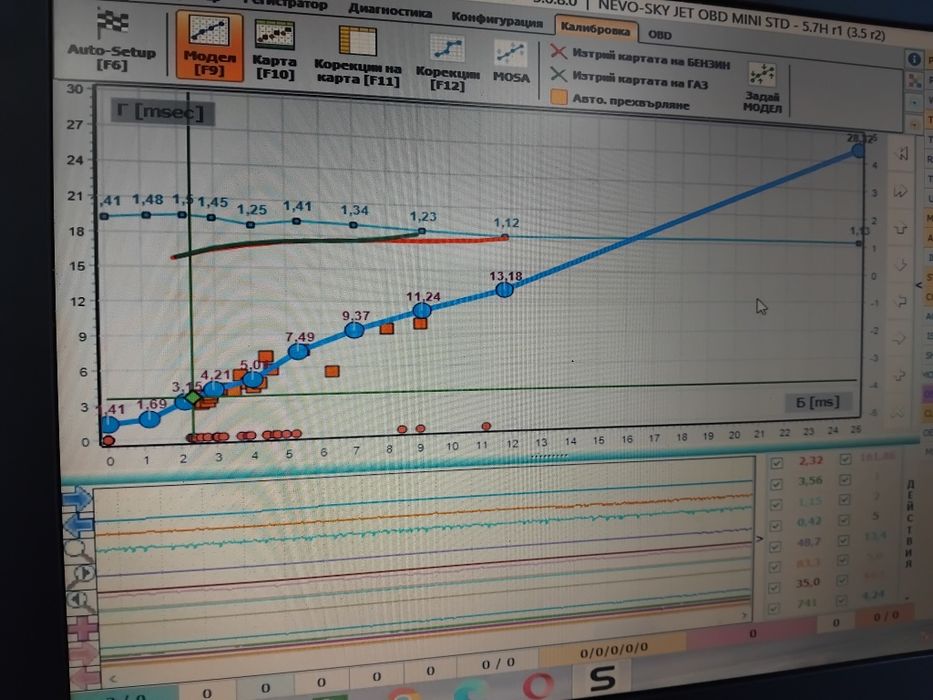Select the Модел [F9] view

[209, 46]
